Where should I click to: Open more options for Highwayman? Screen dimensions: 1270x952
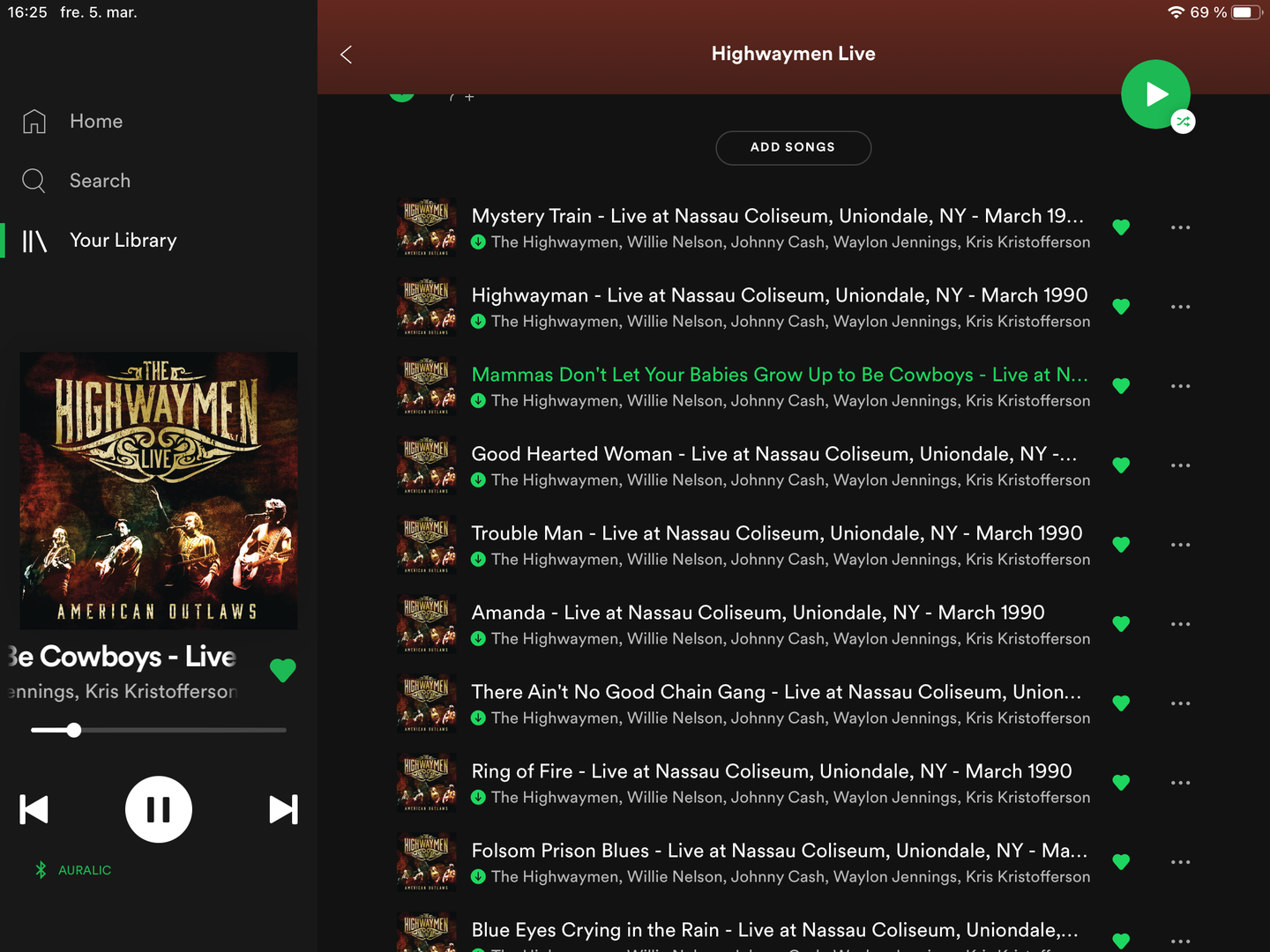pyautogui.click(x=1180, y=307)
